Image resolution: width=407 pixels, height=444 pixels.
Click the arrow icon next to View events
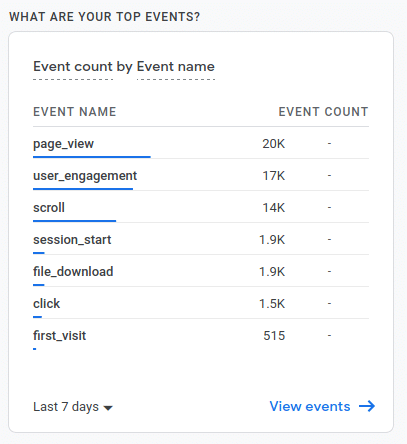(367, 406)
